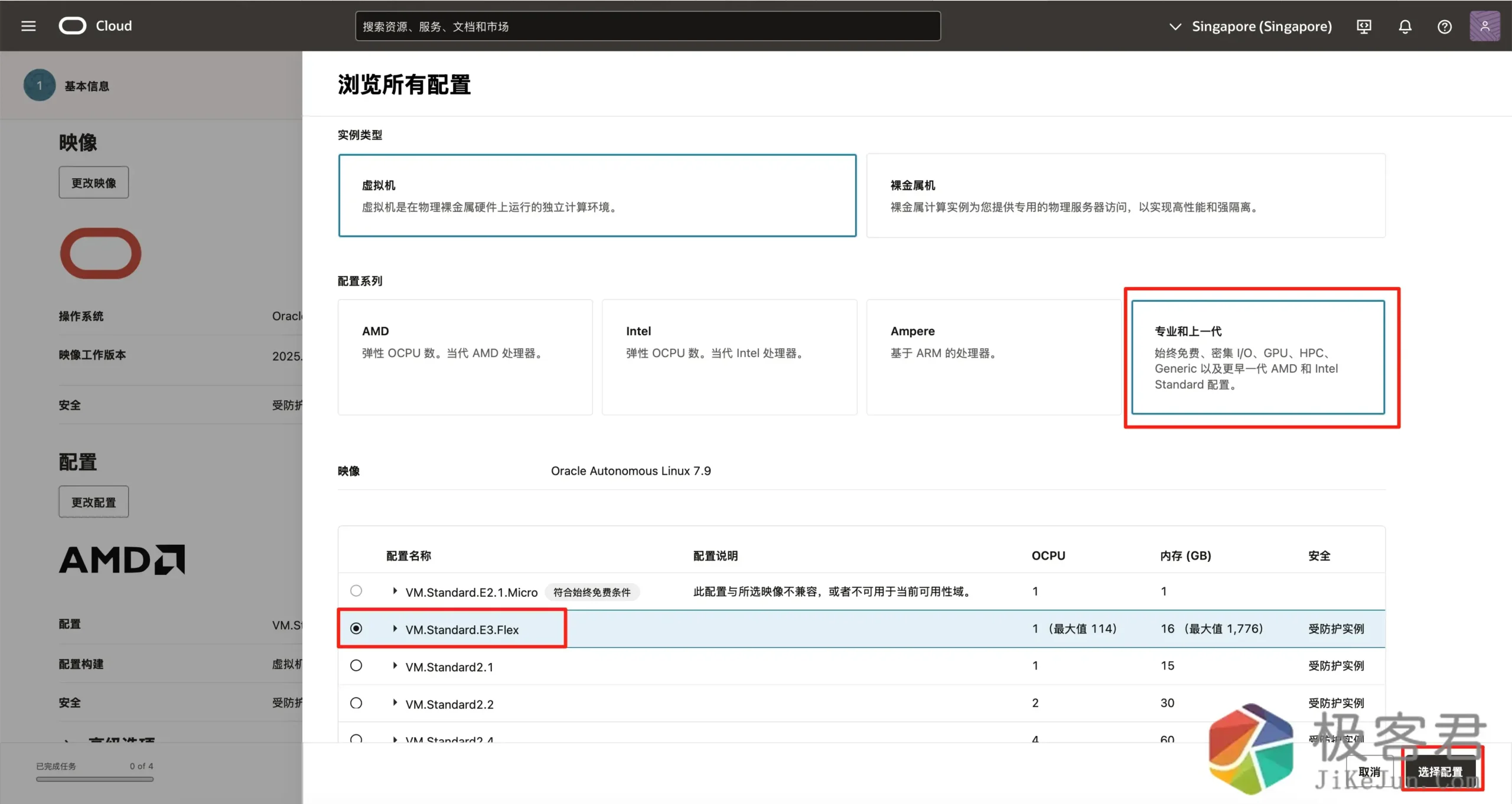Expand VM.Standard2.2 row details
This screenshot has width=1512, height=804.
[x=395, y=703]
